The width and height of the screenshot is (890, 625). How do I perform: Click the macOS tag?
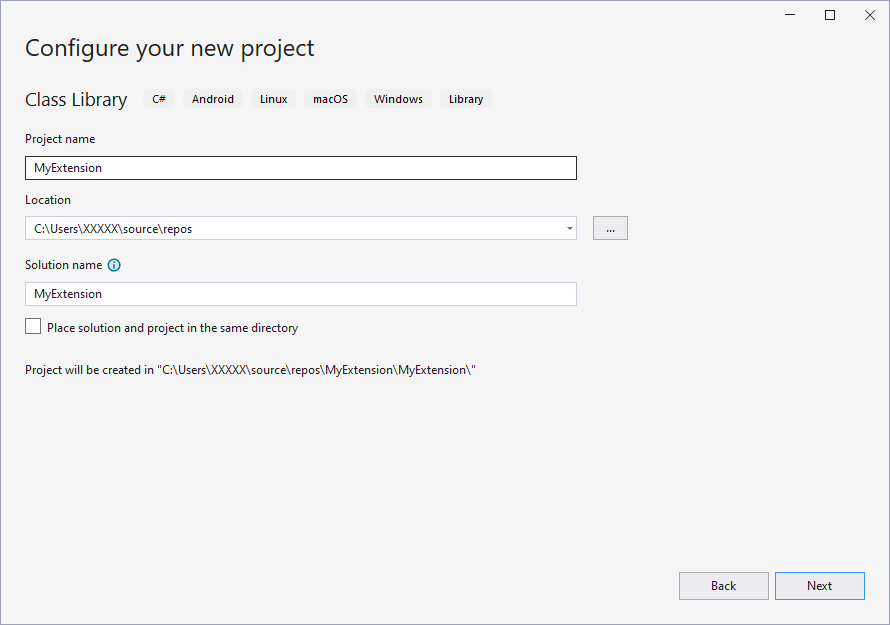(330, 99)
